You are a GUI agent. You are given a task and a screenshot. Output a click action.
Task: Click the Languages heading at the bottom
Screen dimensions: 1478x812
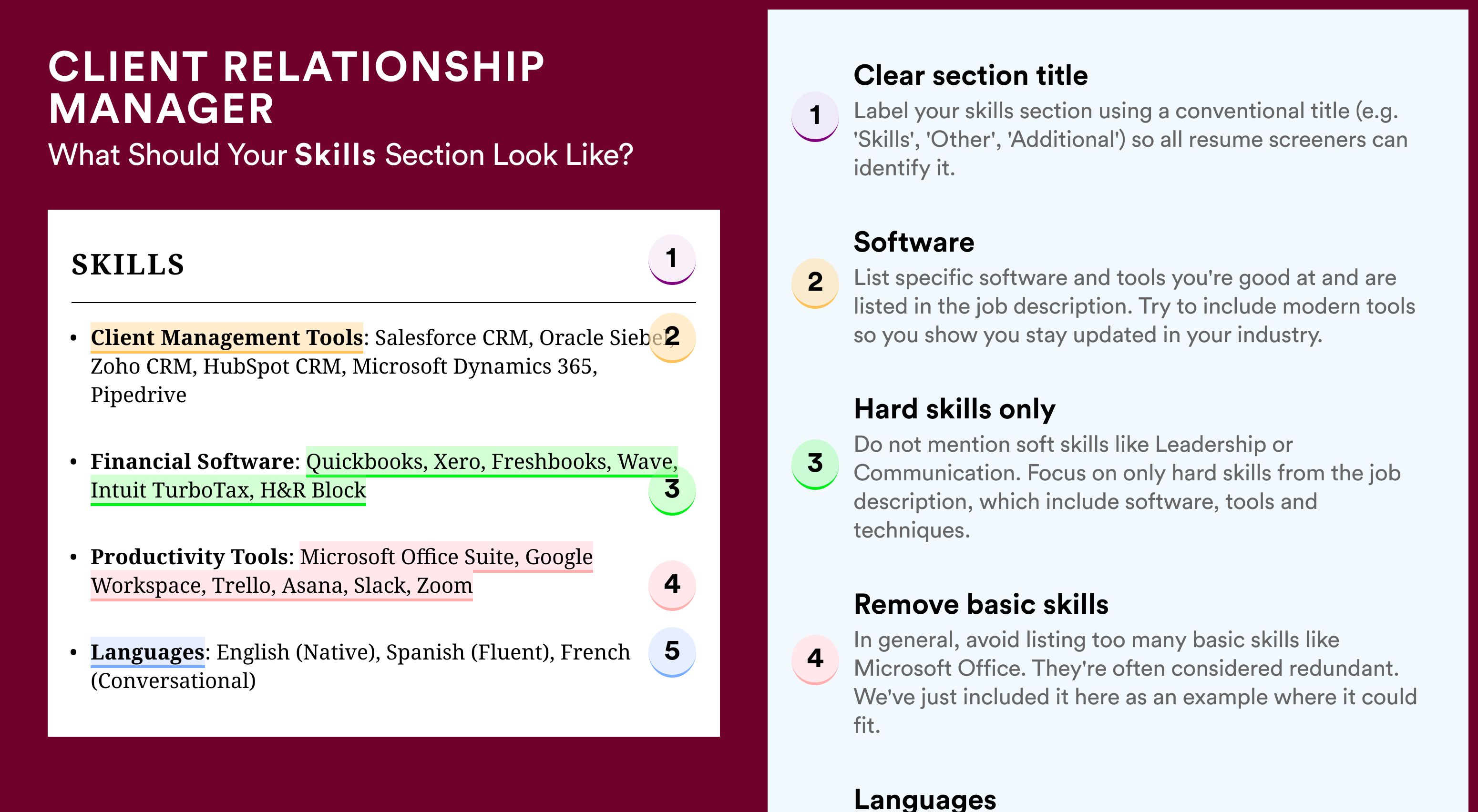click(x=925, y=799)
